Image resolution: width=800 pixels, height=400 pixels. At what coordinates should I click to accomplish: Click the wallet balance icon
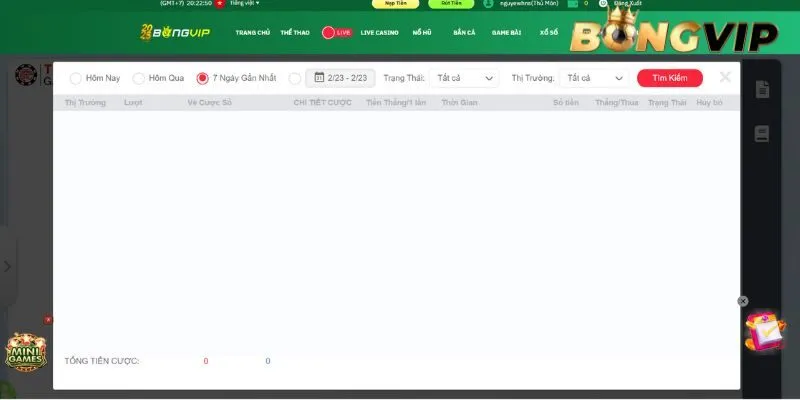point(573,3)
